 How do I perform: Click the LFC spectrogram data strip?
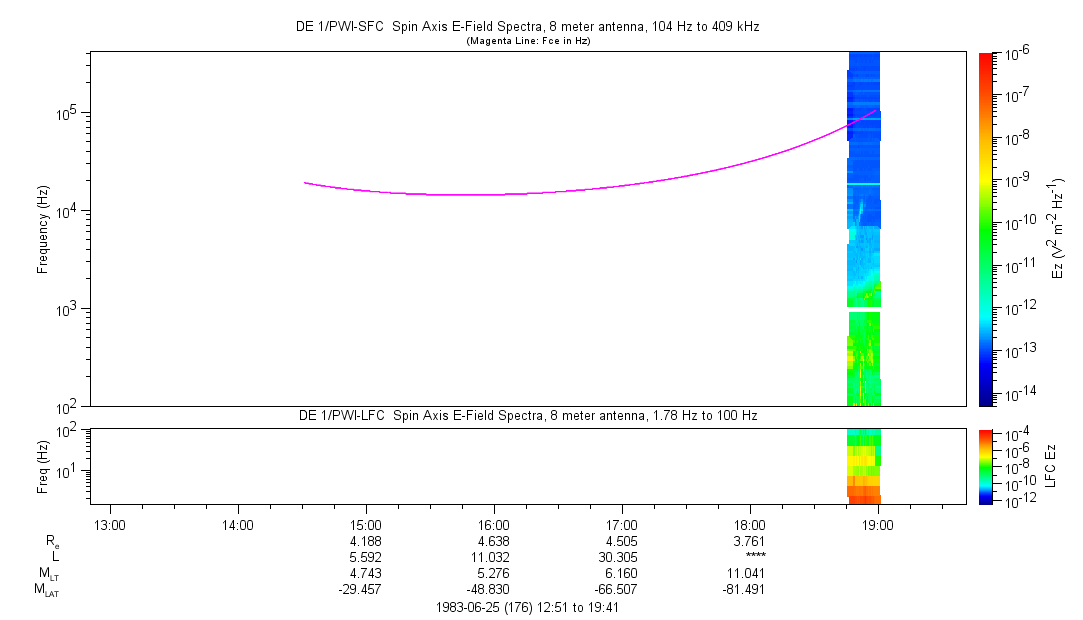[864, 467]
